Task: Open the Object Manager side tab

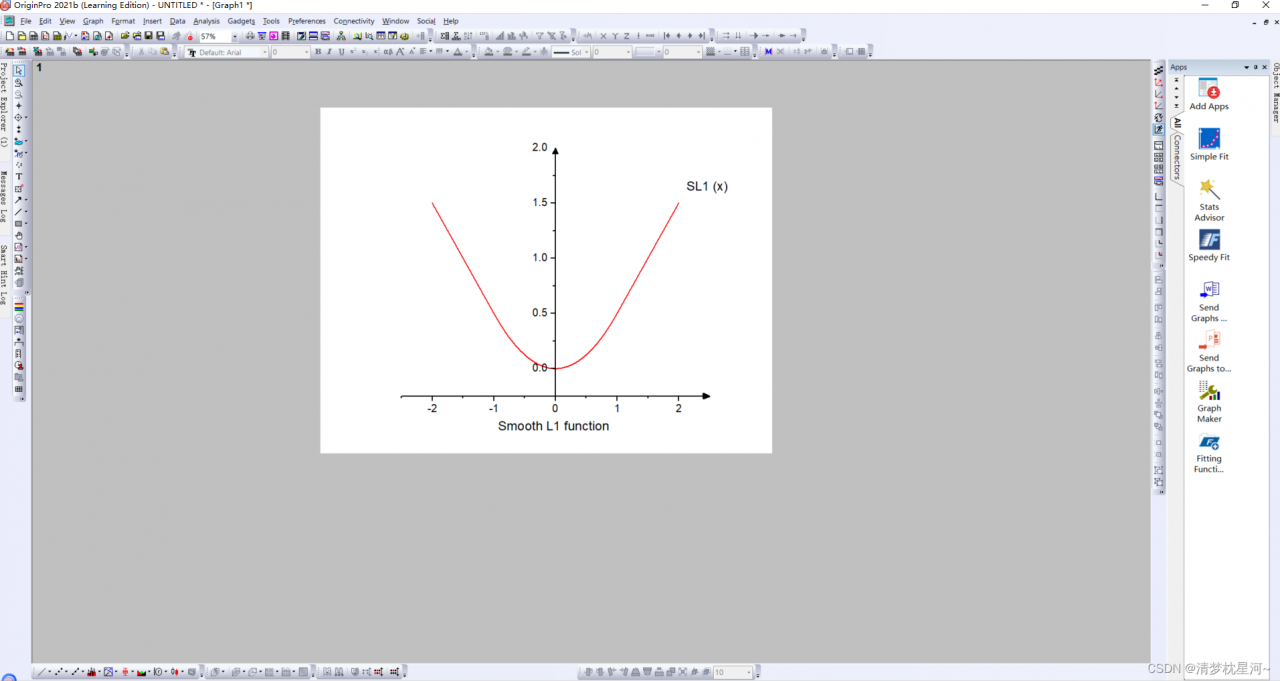Action: [x=1275, y=92]
